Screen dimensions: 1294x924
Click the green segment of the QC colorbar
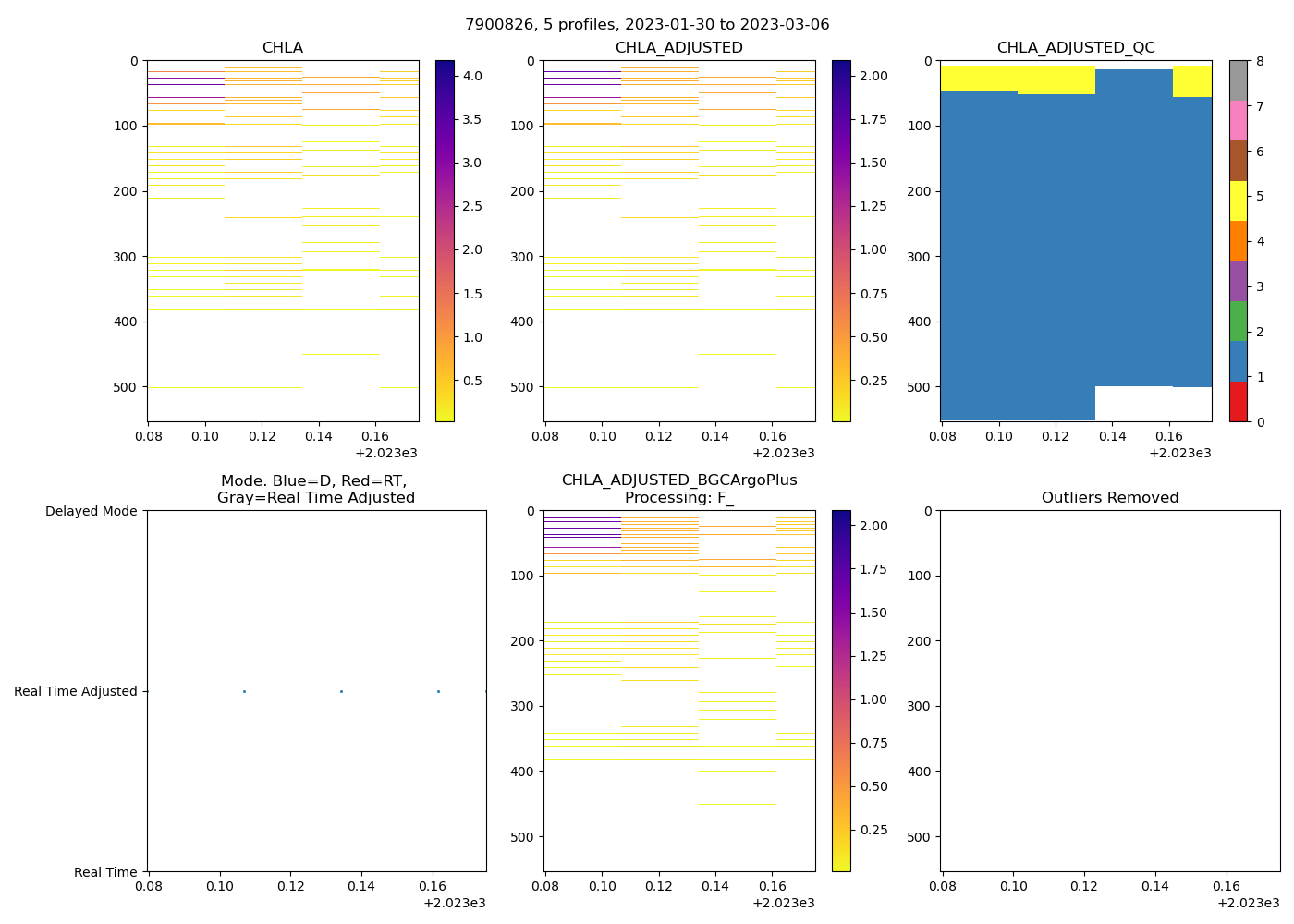point(1238,321)
